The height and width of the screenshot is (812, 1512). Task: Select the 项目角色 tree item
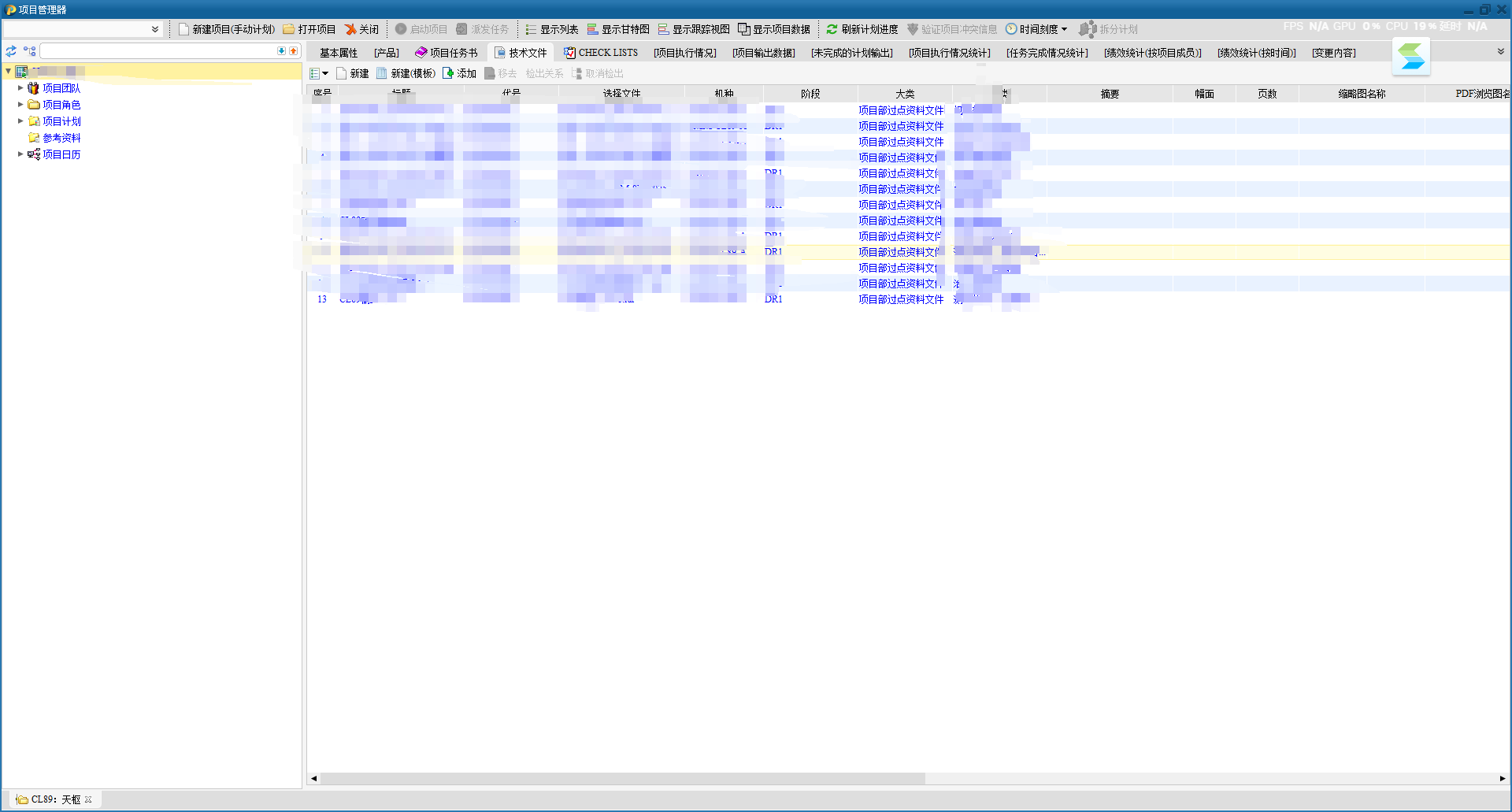61,105
